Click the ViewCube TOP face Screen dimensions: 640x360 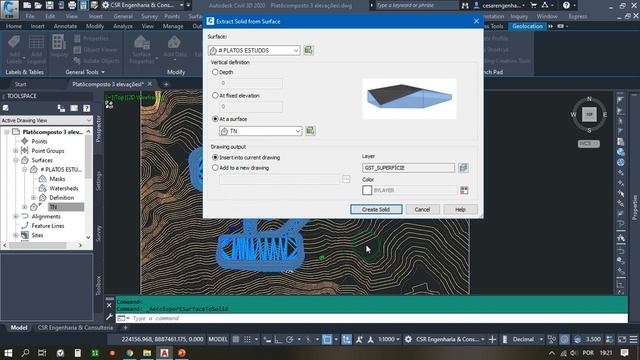pyautogui.click(x=589, y=115)
